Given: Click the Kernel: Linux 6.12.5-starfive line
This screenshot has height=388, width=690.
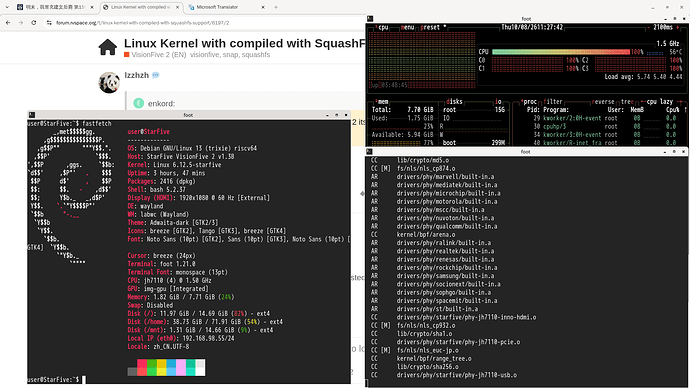Looking at the screenshot, I should tap(174, 165).
